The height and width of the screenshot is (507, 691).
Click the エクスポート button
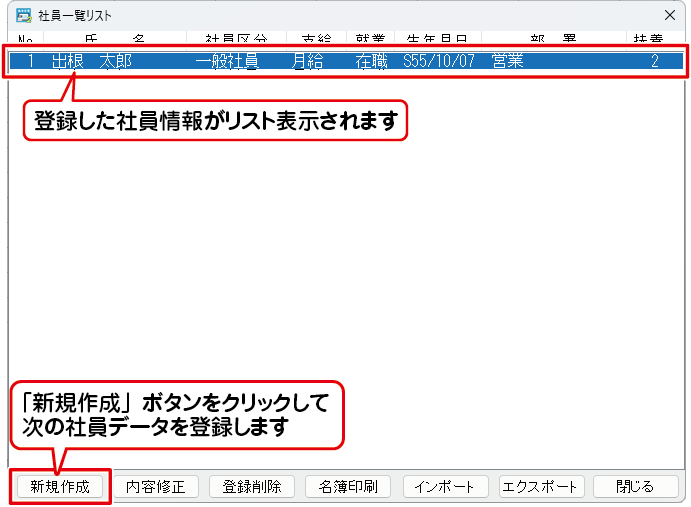tap(541, 486)
